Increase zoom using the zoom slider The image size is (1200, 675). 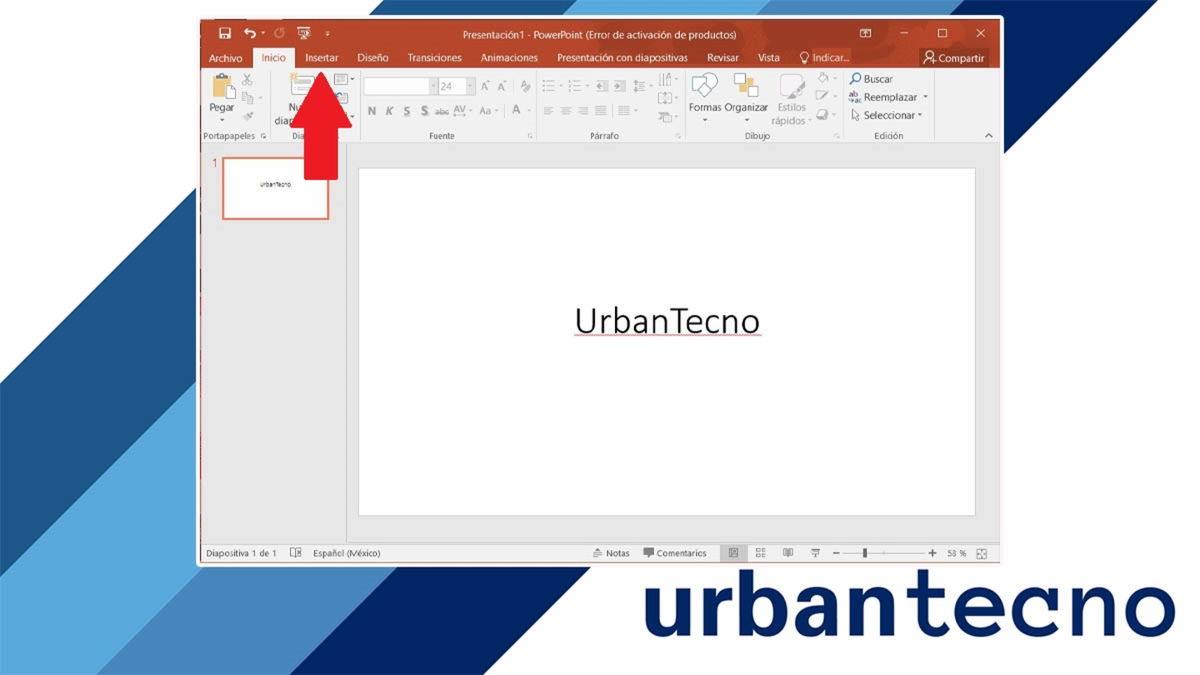tap(932, 551)
